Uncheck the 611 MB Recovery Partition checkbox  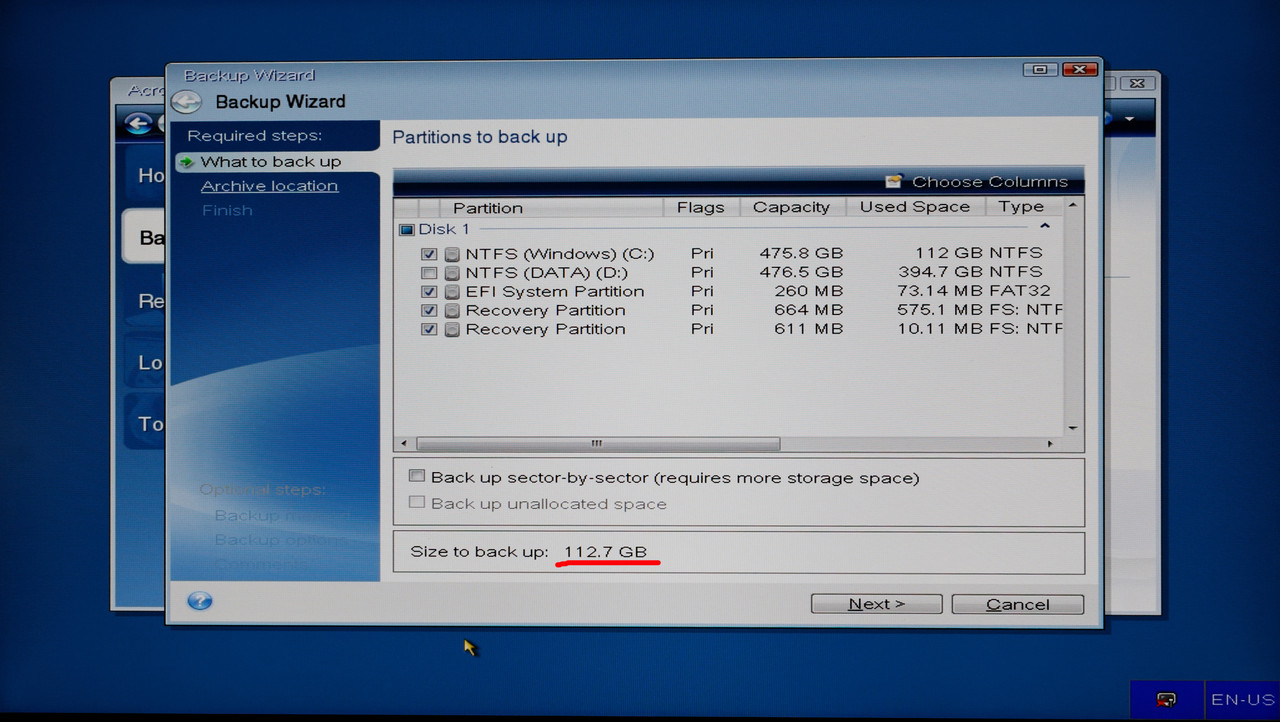pos(429,329)
